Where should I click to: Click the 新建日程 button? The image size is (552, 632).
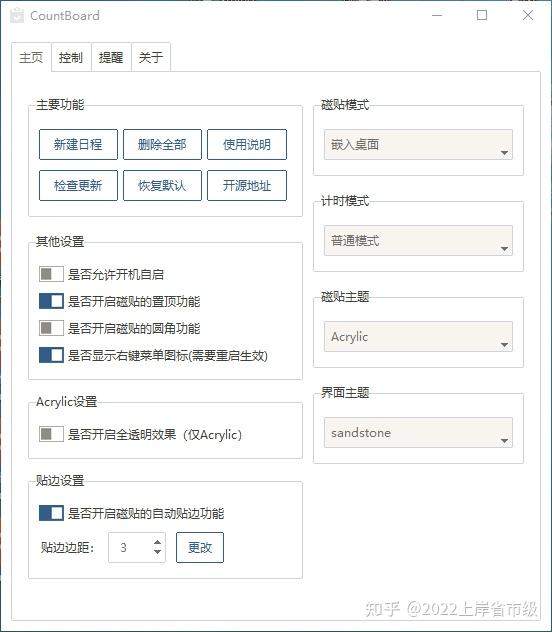pos(78,144)
